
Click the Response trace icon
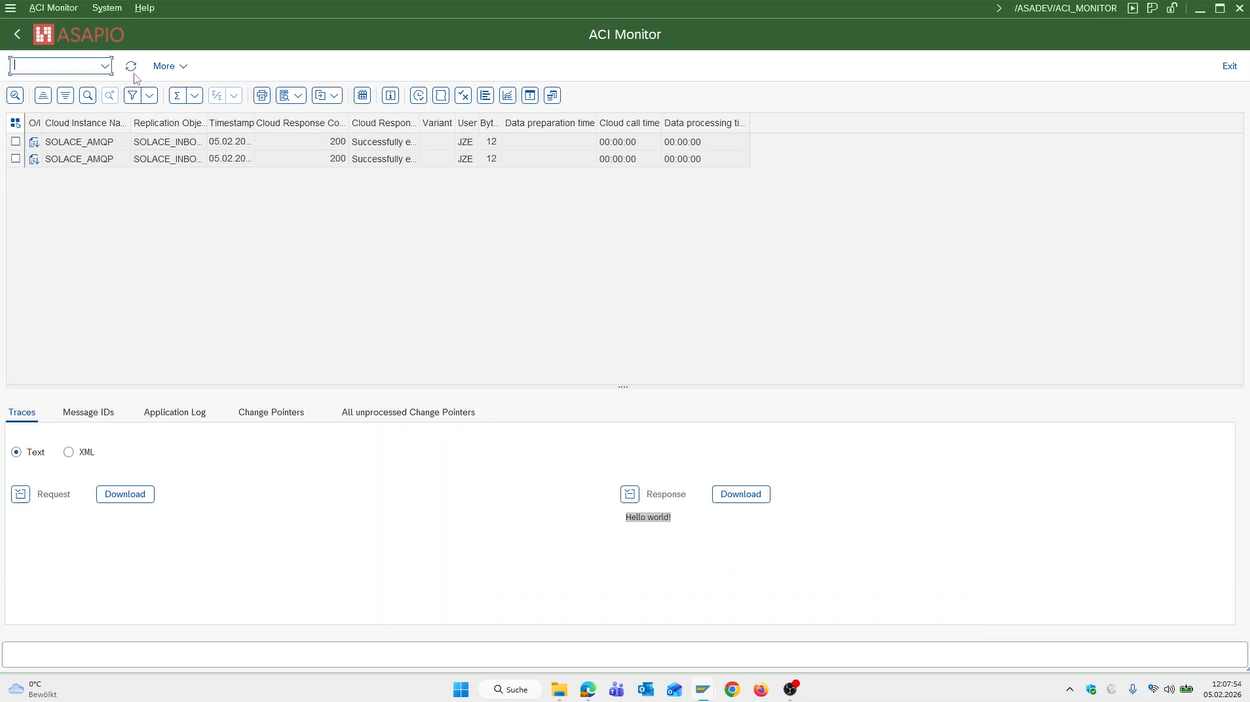tap(630, 494)
